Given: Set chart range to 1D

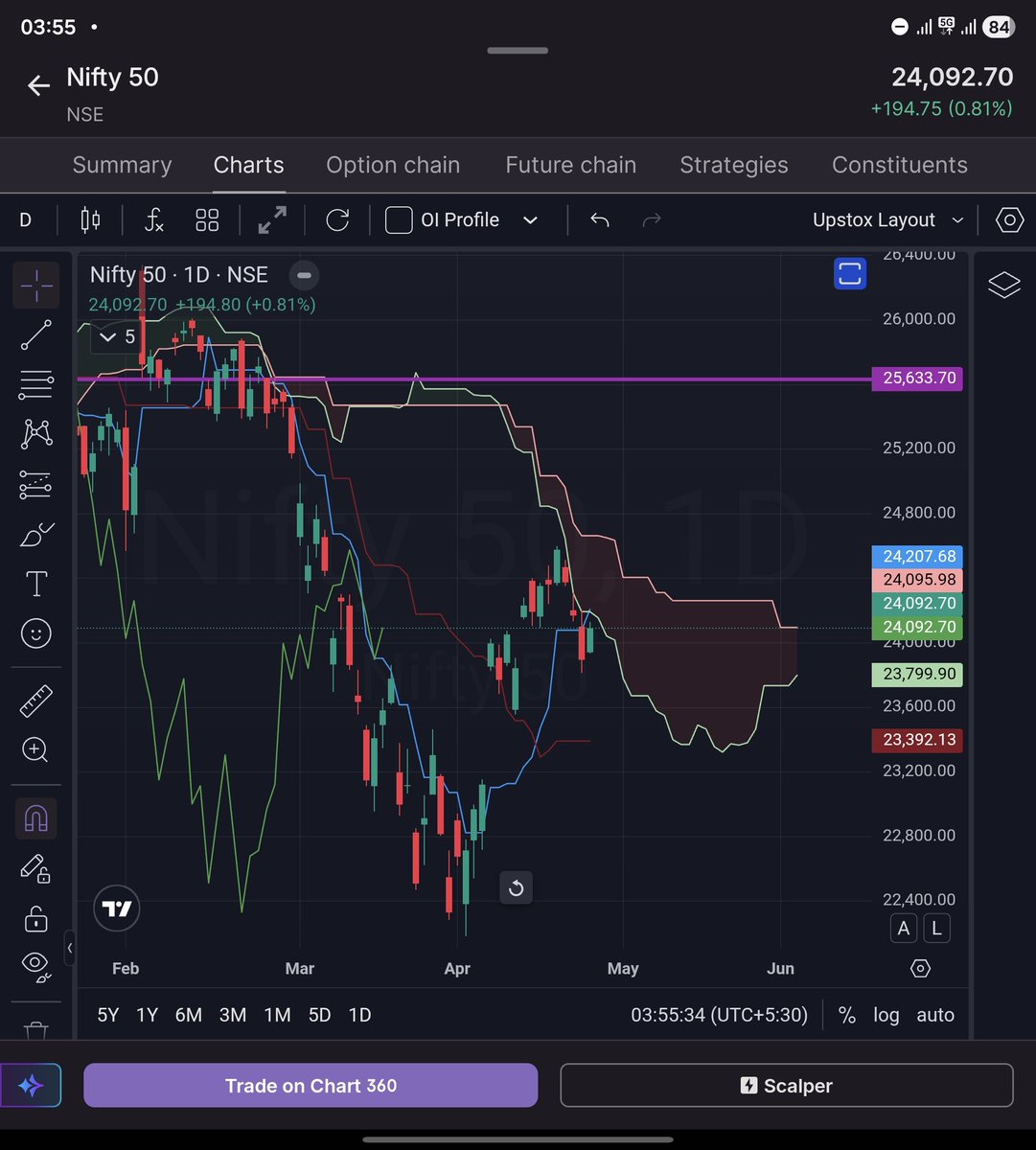Looking at the screenshot, I should click(x=359, y=1015).
